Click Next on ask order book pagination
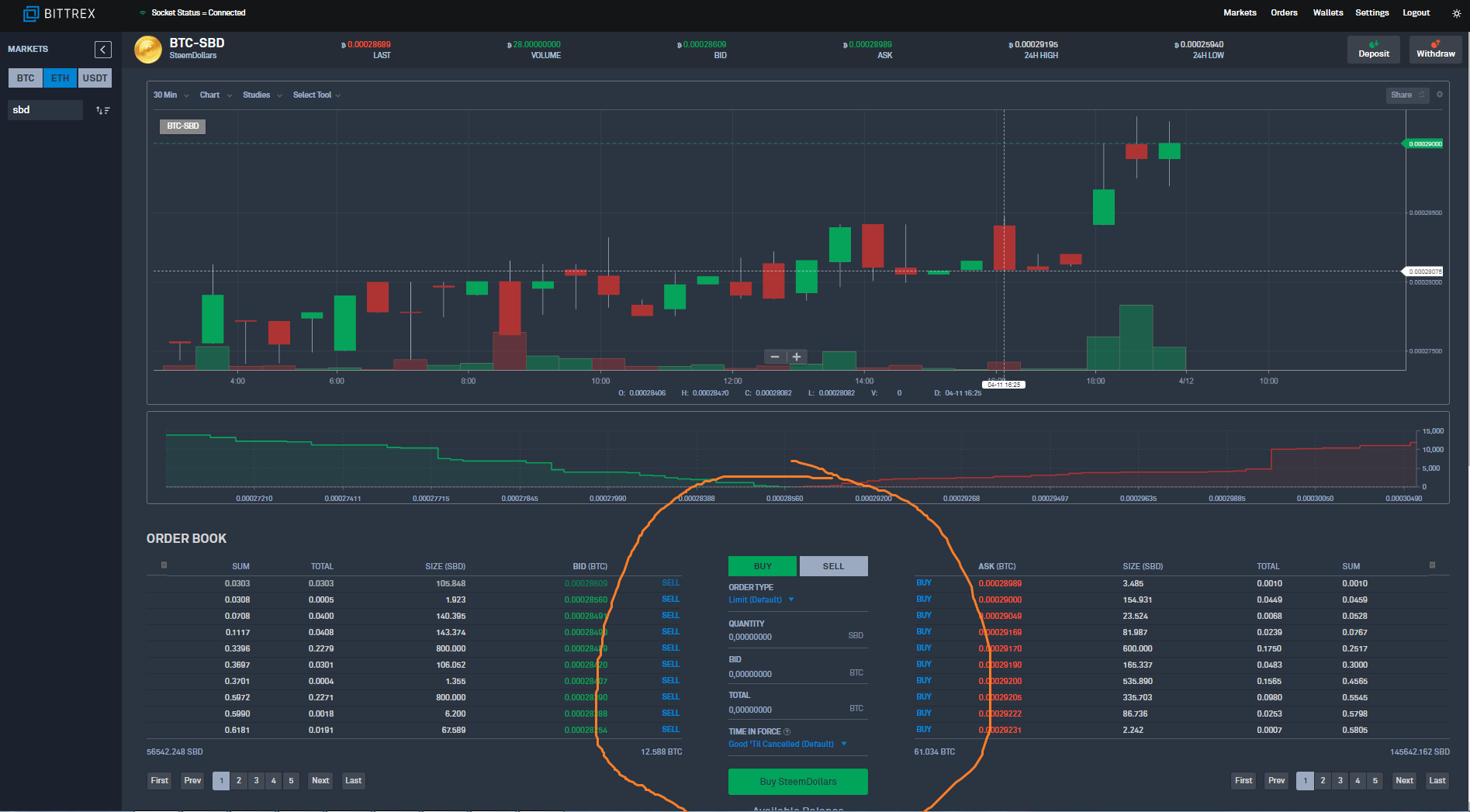This screenshot has height=812, width=1470. click(1404, 781)
